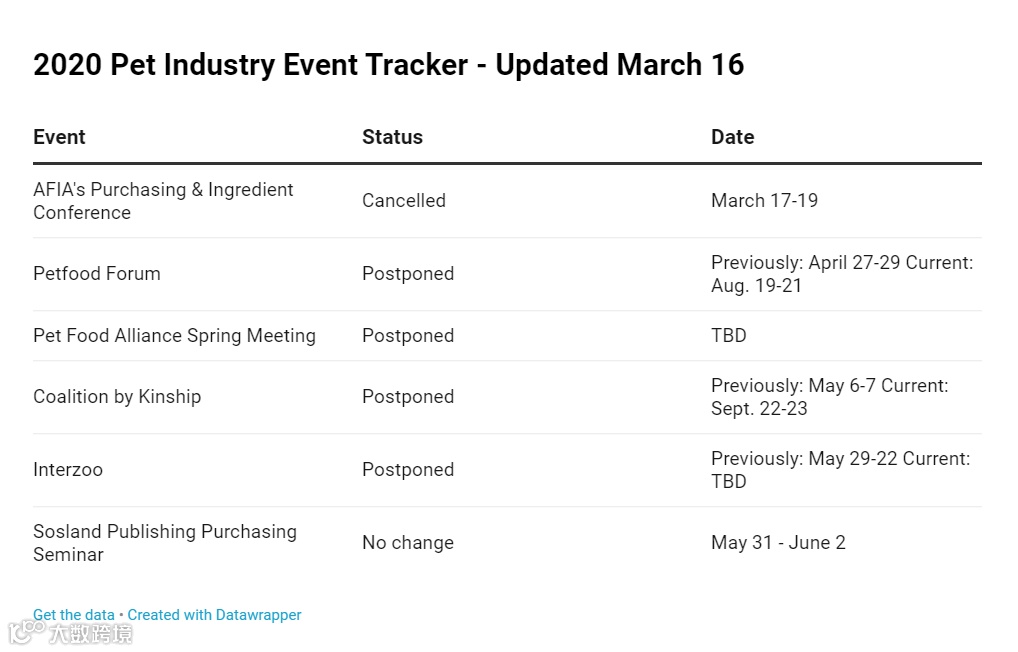Select the Interzoo event name

(x=68, y=470)
